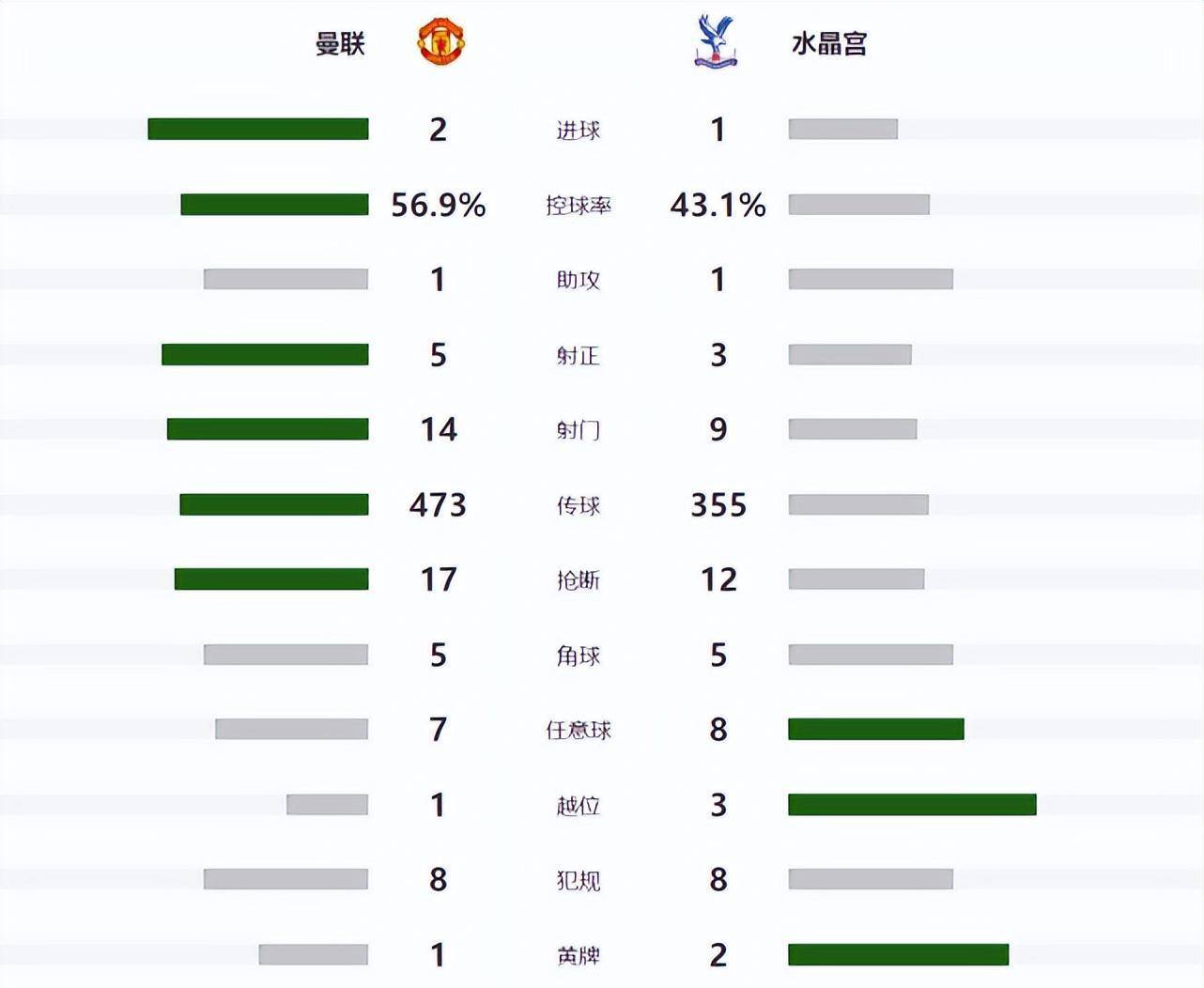Click the 56.9% possession value
Screen dimensions: 1204x988
click(x=438, y=205)
